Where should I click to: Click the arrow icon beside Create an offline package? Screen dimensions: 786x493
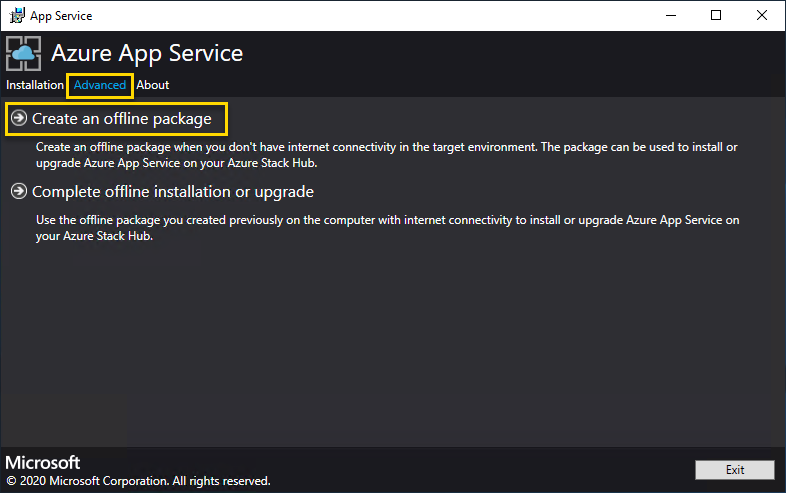(x=19, y=118)
